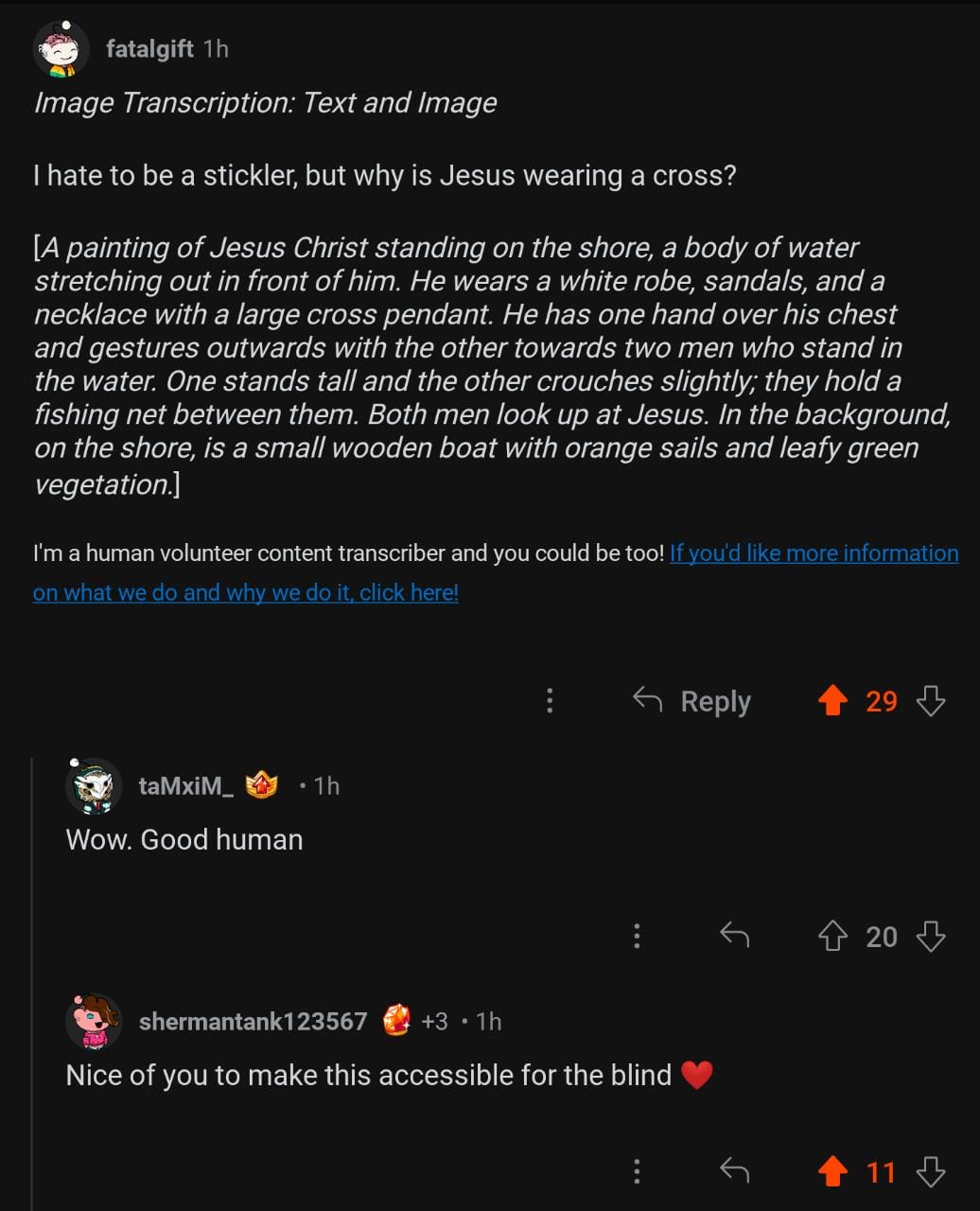Click the shermantank123567 username
980x1211 pixels.
253,1022
